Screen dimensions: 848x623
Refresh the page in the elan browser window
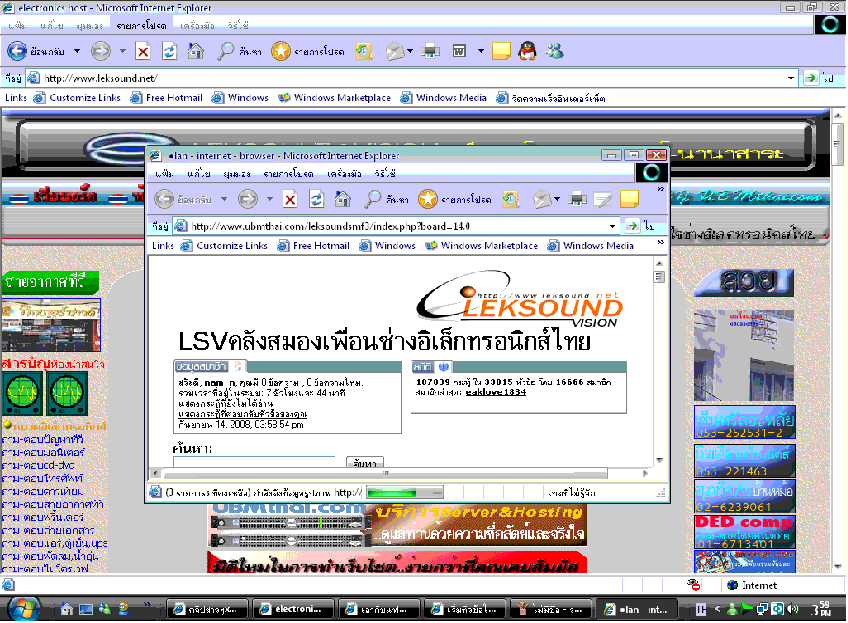coord(316,200)
